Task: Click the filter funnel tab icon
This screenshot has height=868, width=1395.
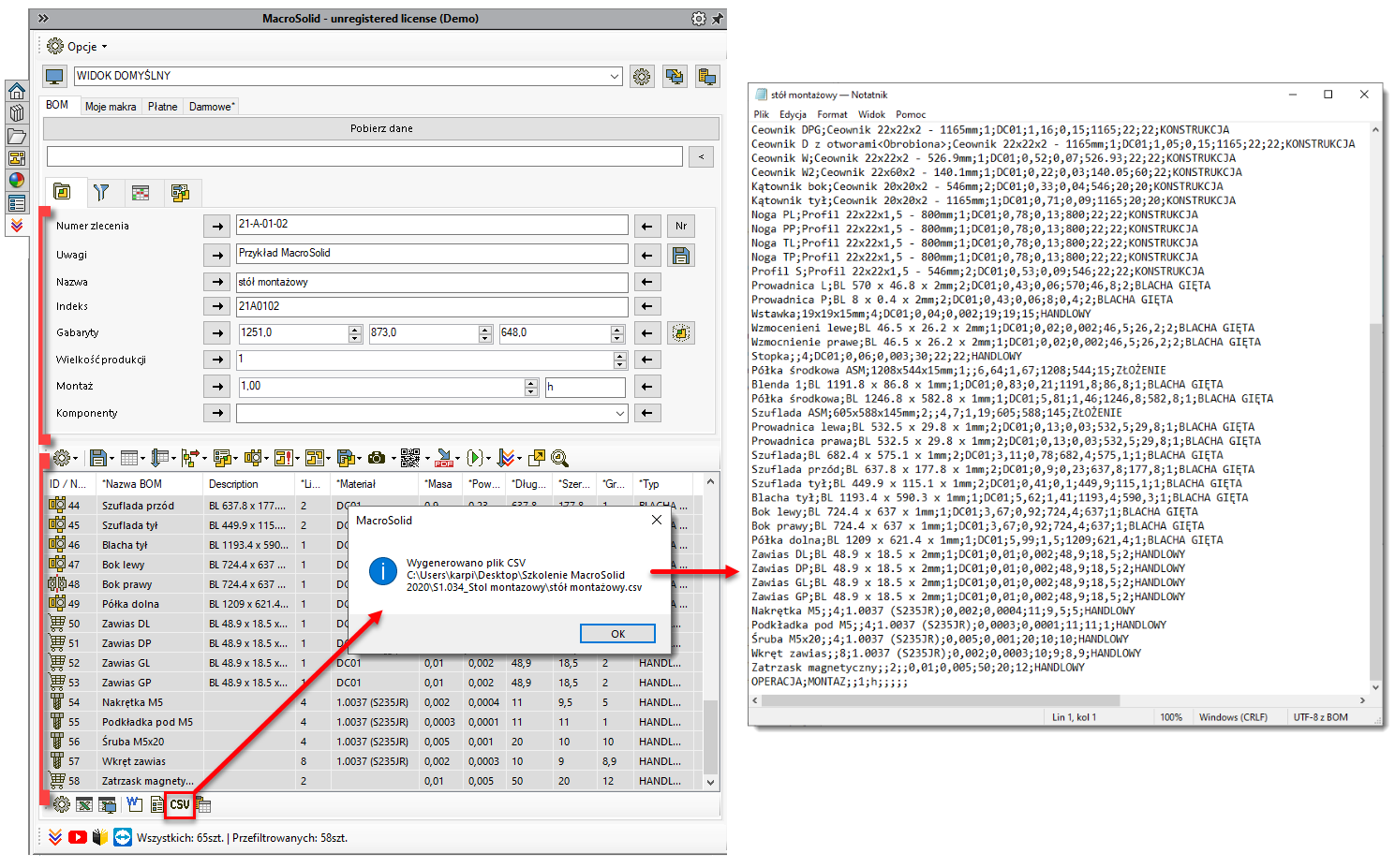Action: pos(101,193)
